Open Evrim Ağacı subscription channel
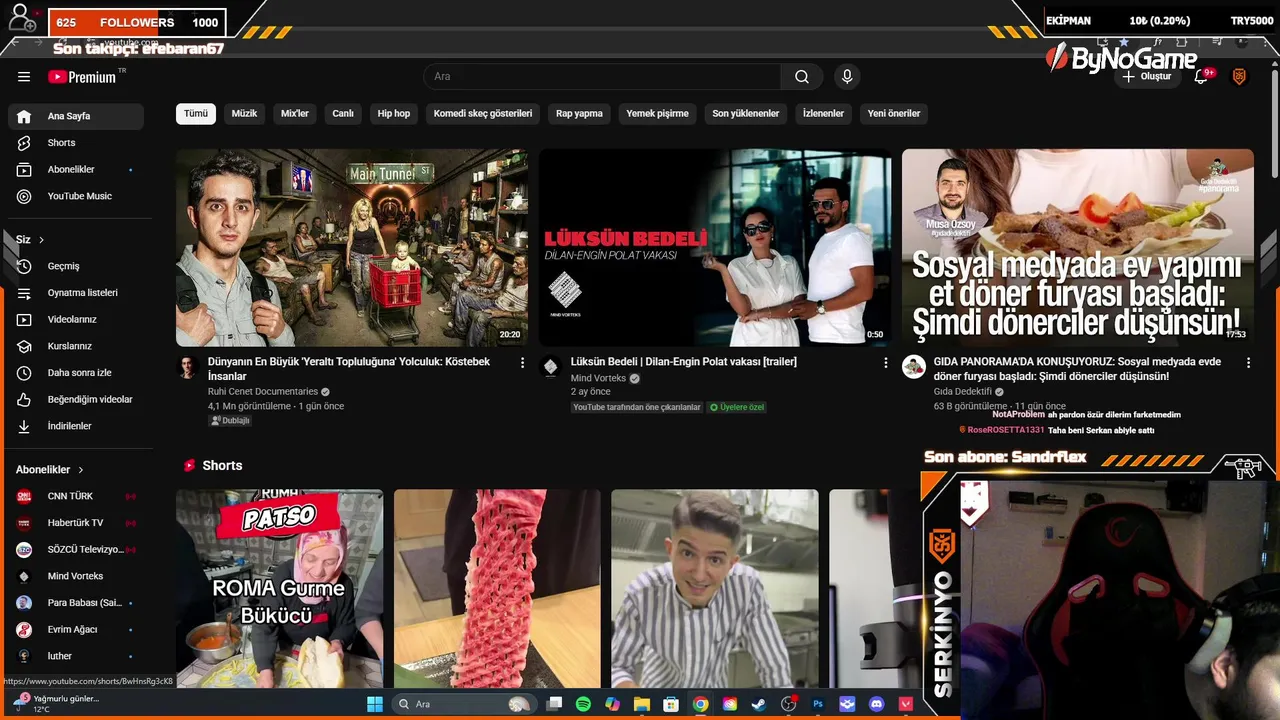 [76, 630]
